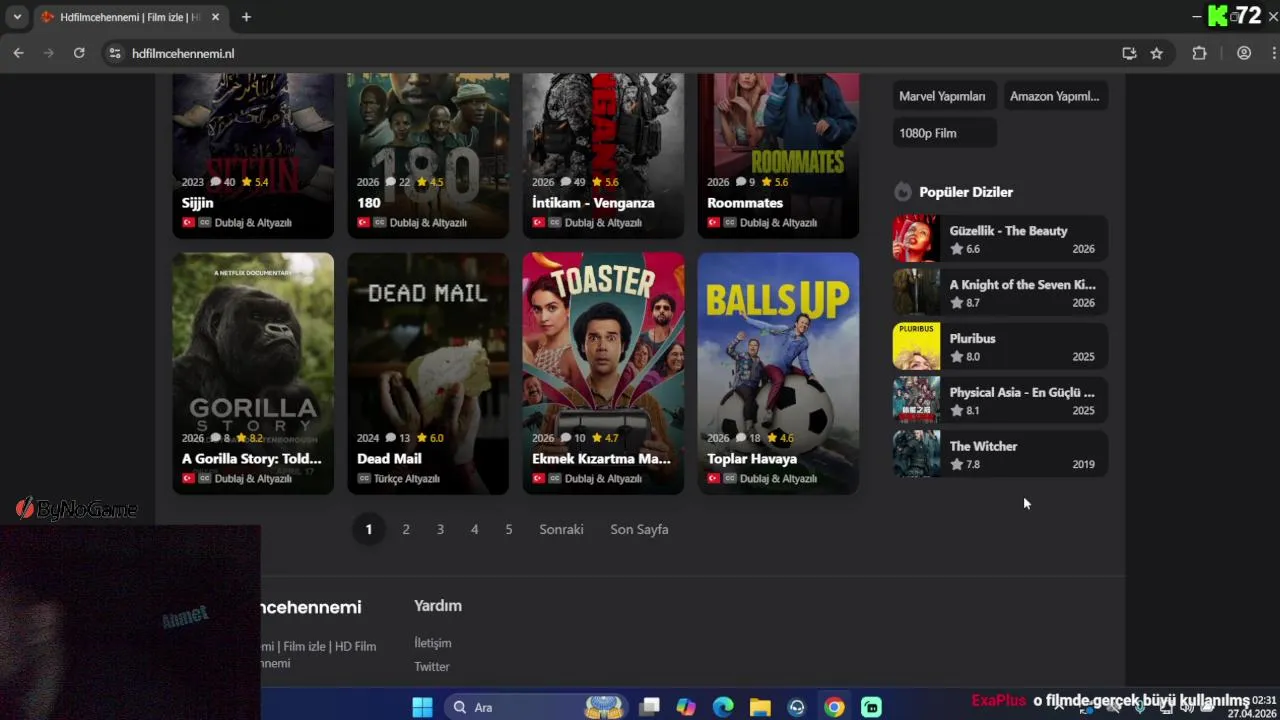Click the Yardım footer heading

[x=438, y=606]
